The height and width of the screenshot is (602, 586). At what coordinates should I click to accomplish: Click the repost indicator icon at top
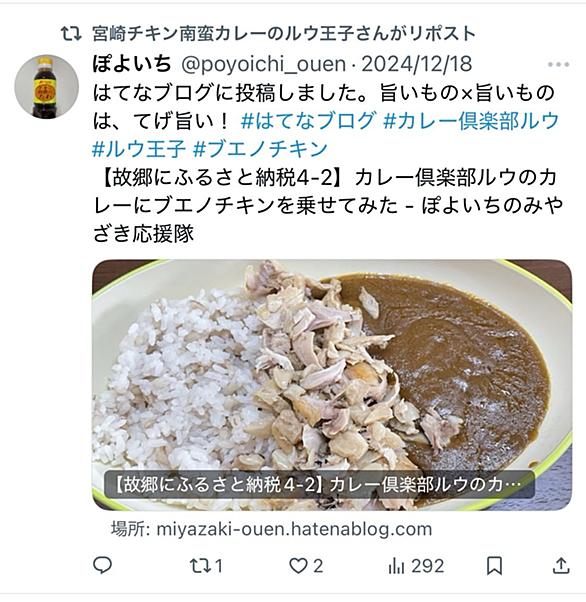(71, 34)
